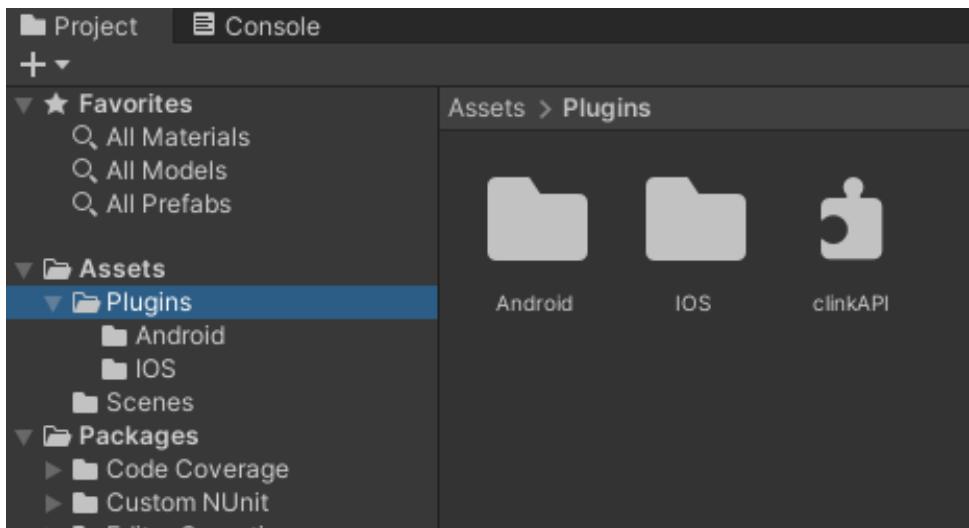Select the clinkAPI plugin asset icon

click(x=850, y=220)
